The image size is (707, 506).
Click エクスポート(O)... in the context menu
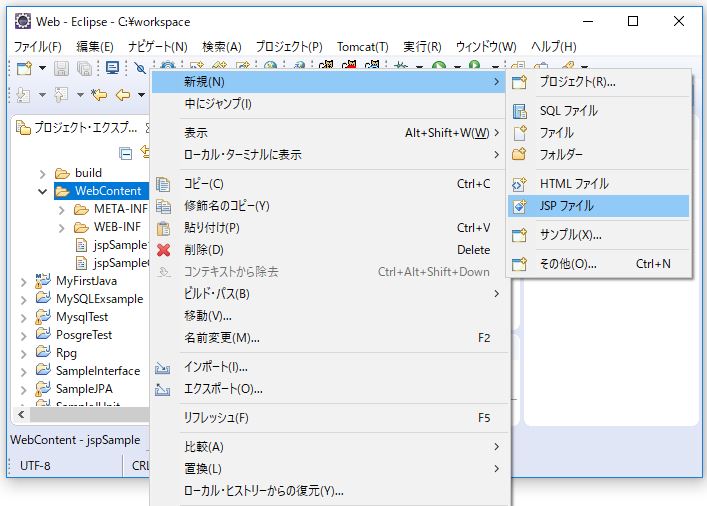(328, 389)
